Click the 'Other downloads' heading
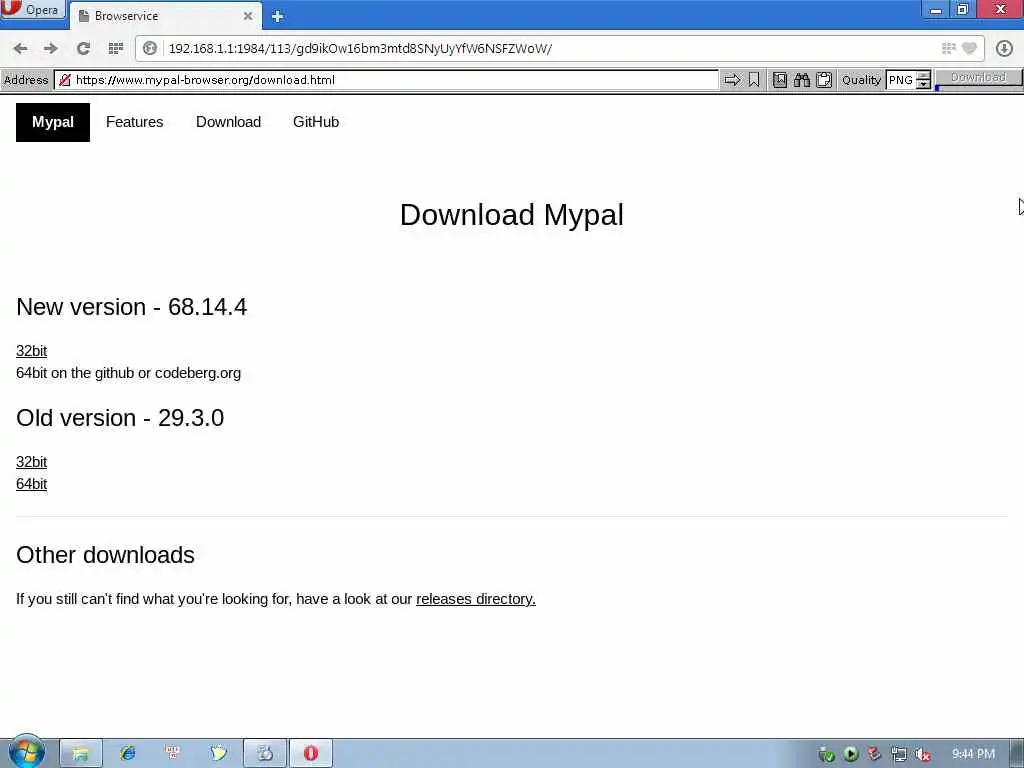The height and width of the screenshot is (768, 1024). point(105,555)
